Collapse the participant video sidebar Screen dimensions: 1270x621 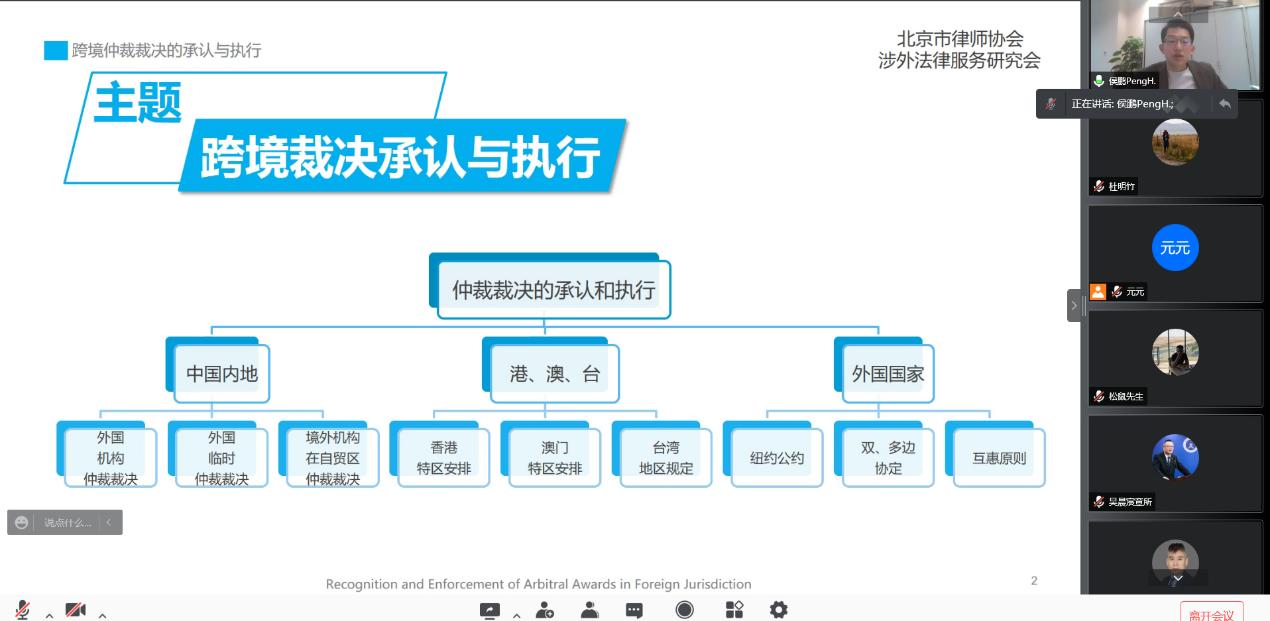[1075, 305]
